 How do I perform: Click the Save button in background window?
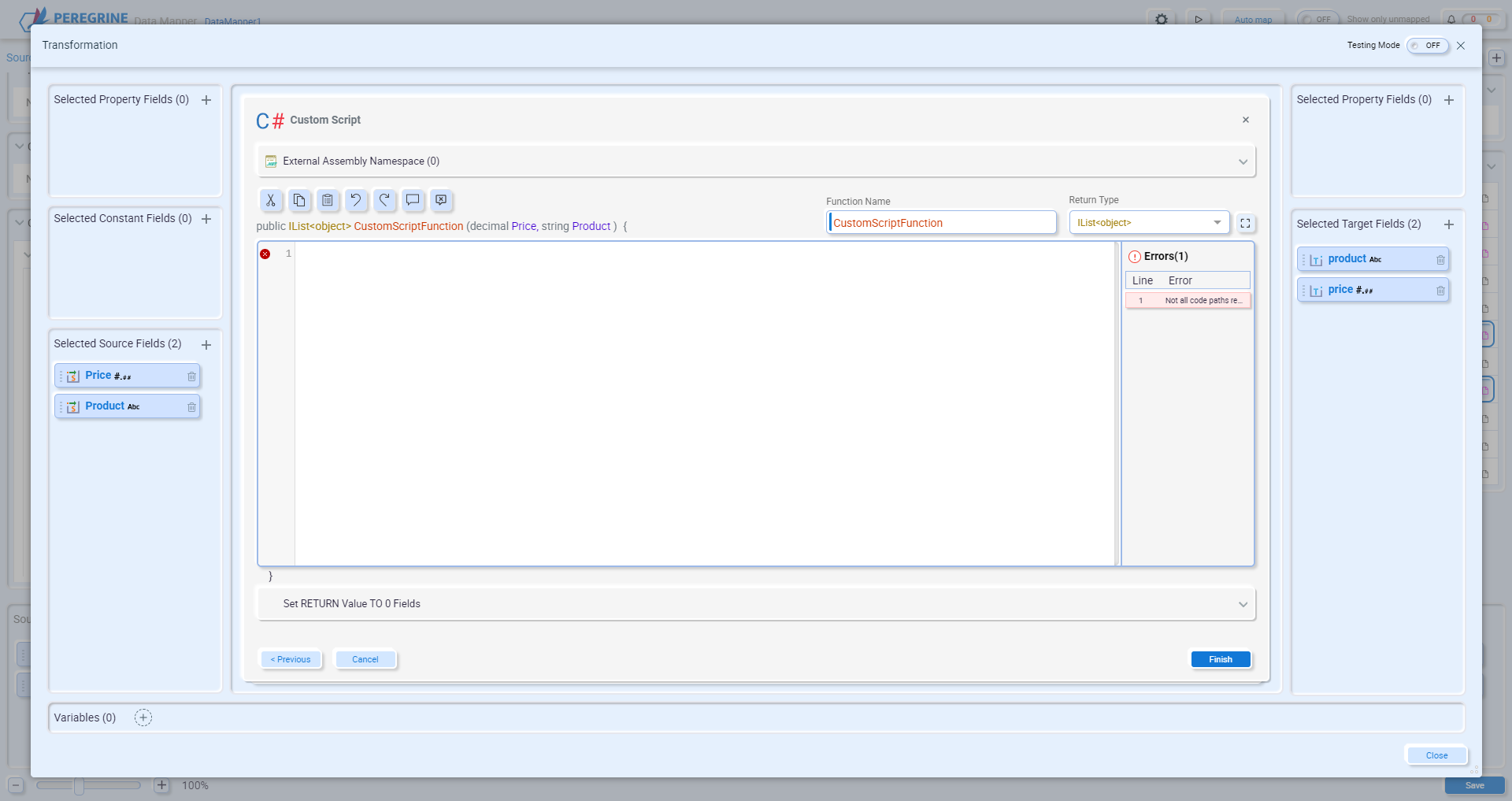tap(1474, 785)
